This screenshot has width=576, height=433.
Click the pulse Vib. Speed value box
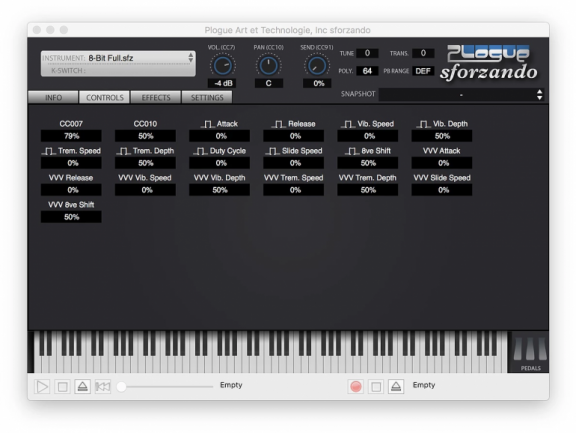coord(368,136)
